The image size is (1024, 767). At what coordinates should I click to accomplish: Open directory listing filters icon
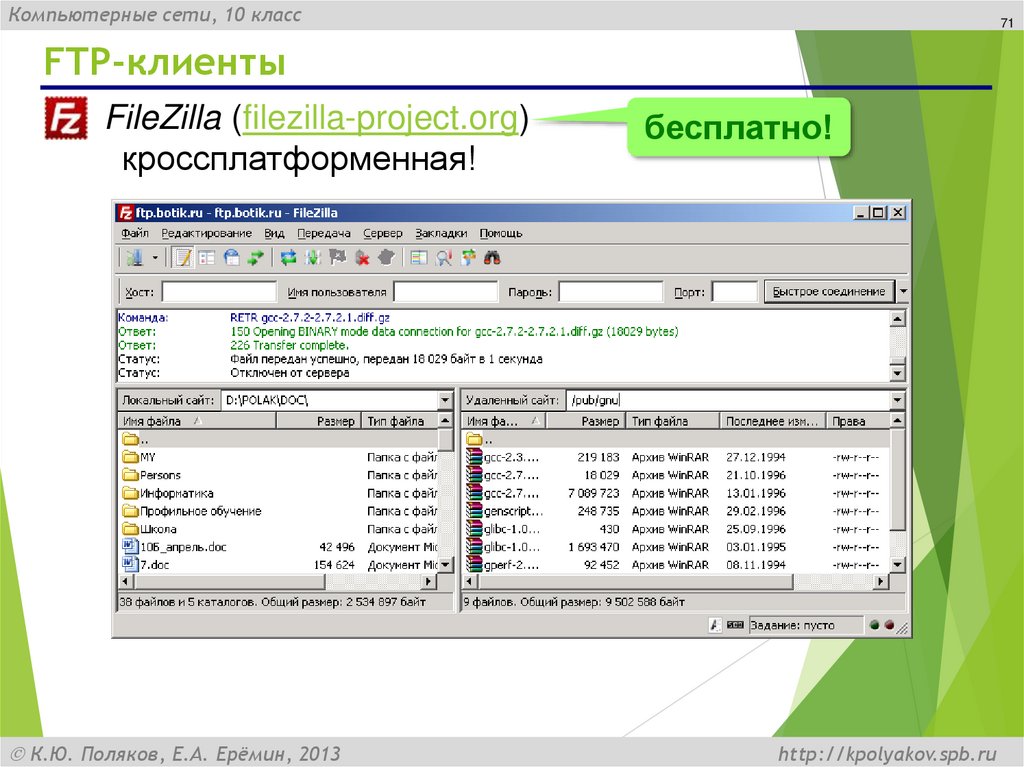coord(419,258)
